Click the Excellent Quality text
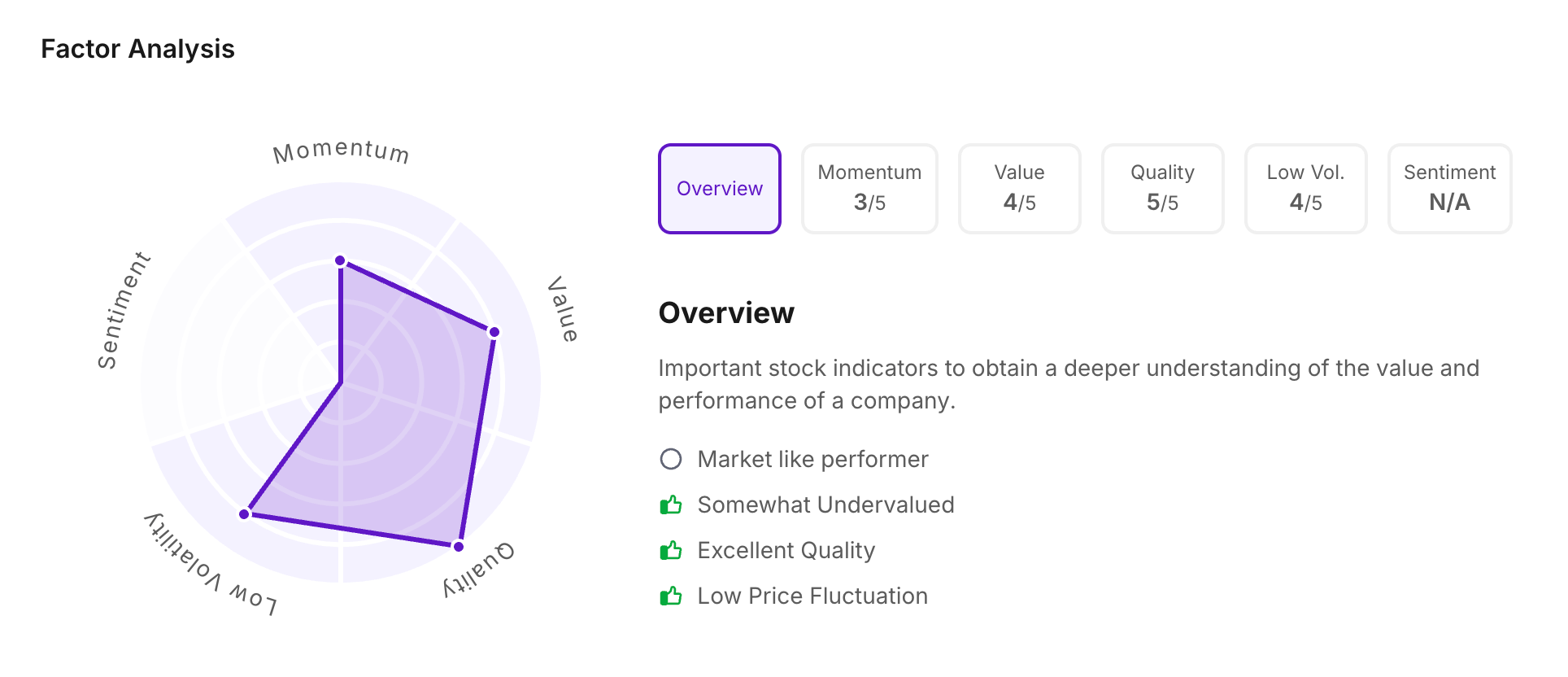The image size is (1568, 677). (786, 551)
